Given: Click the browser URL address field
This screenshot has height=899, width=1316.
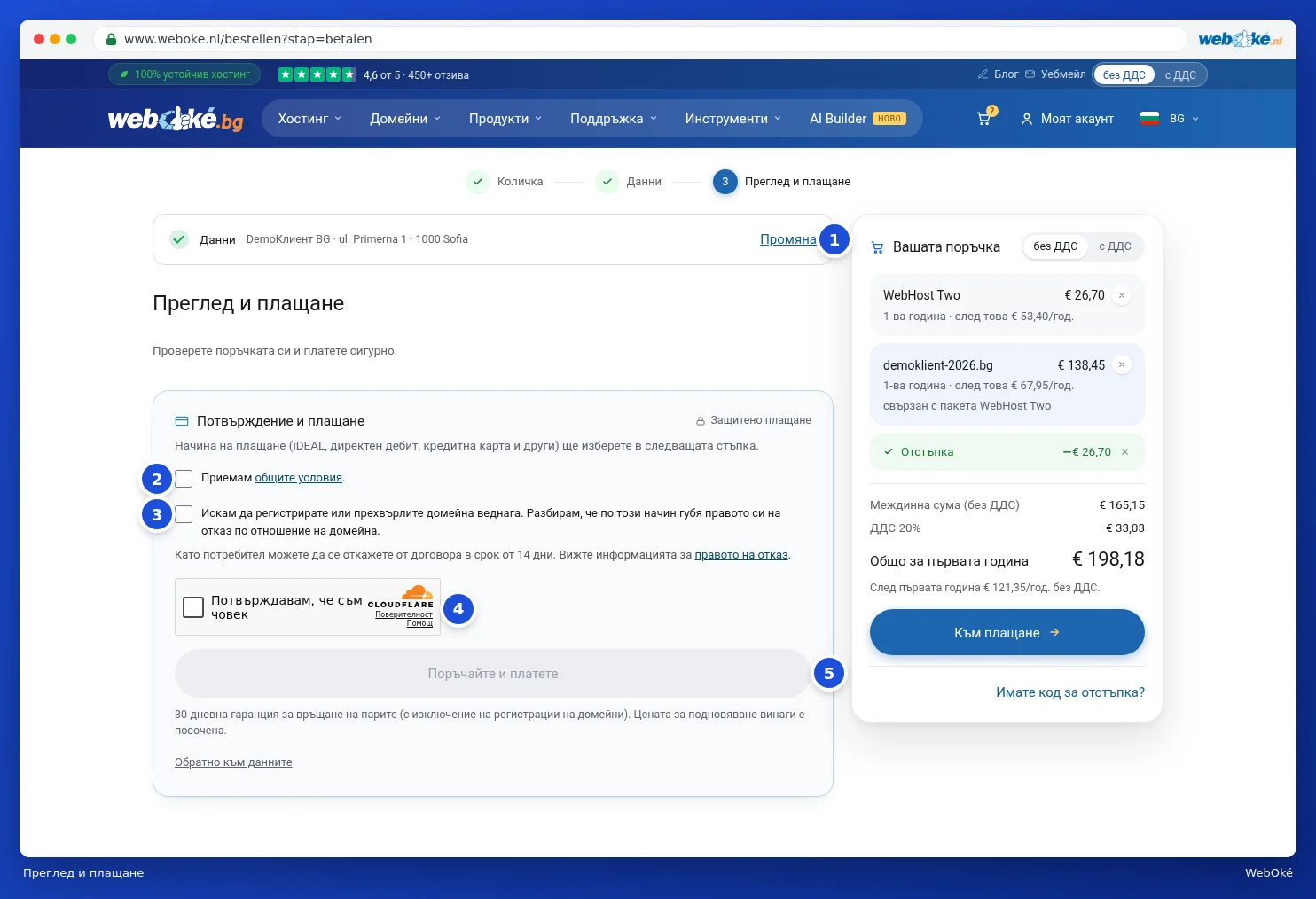Looking at the screenshot, I should (639, 39).
